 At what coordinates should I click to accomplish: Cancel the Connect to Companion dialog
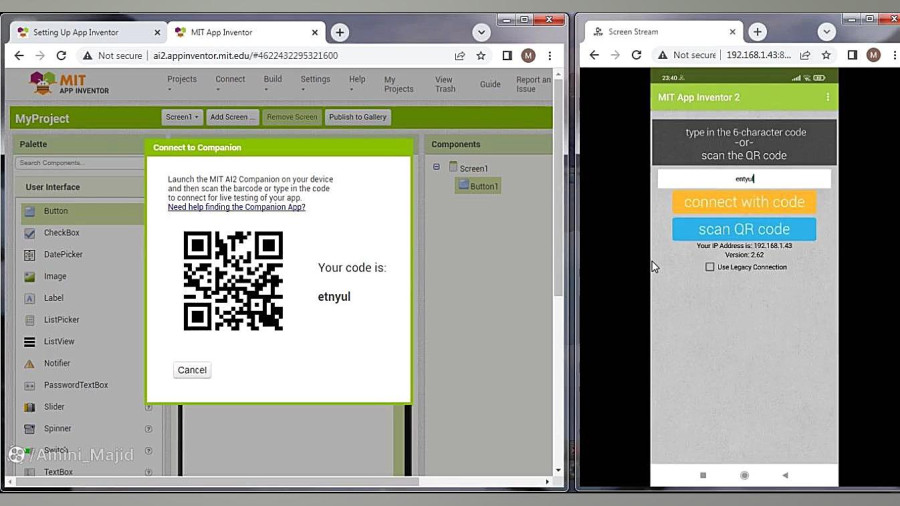pos(192,370)
